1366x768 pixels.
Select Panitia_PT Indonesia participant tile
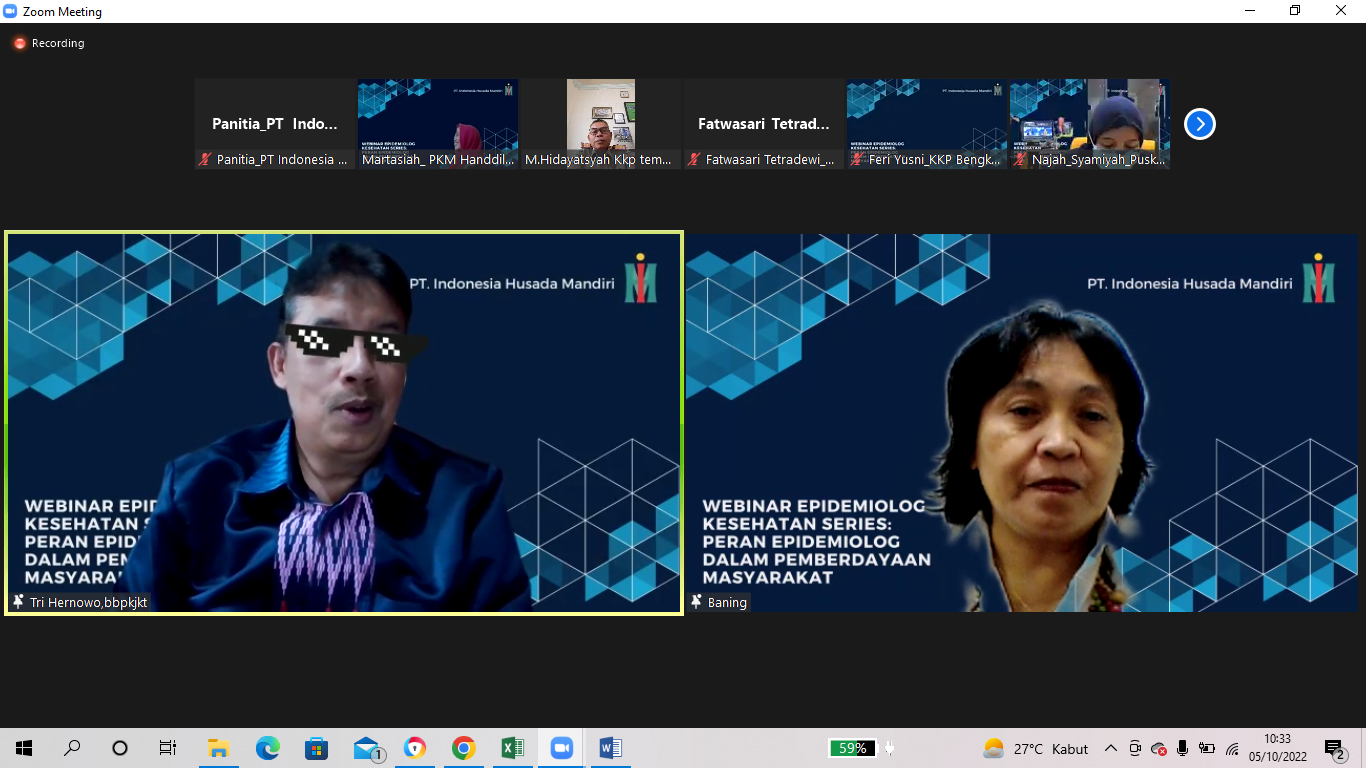coord(275,124)
